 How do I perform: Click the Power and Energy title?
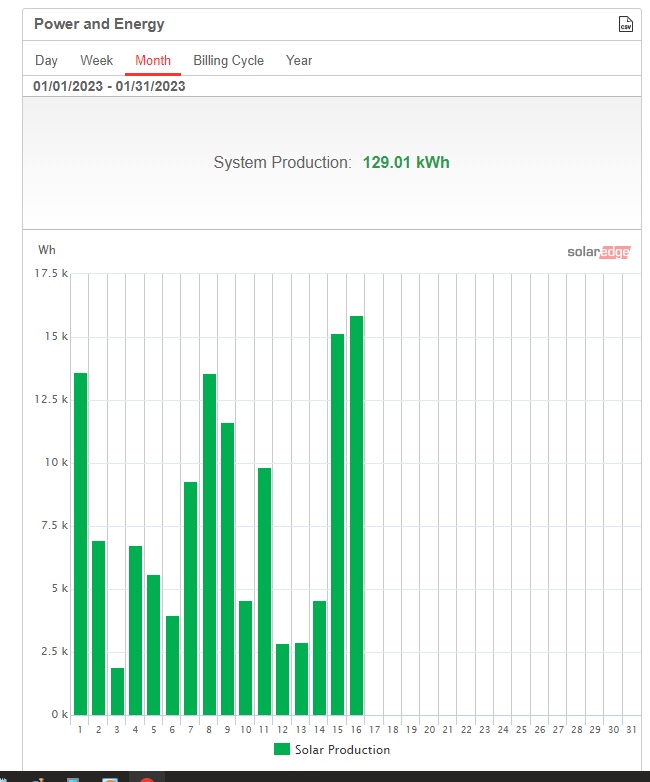[x=99, y=24]
